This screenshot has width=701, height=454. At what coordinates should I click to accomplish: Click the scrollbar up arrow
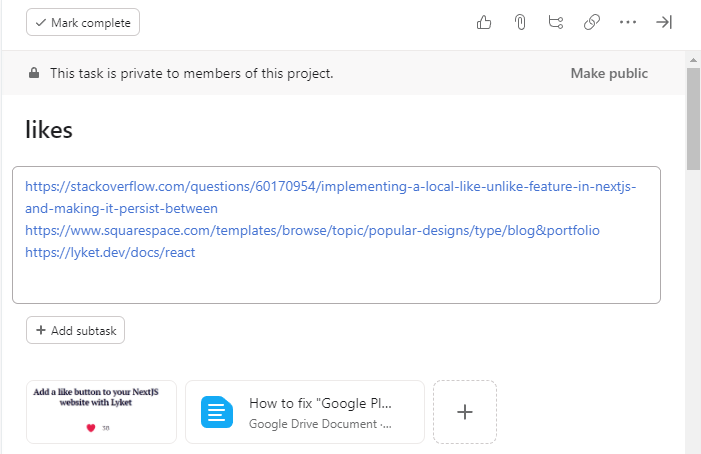pyautogui.click(x=693, y=59)
